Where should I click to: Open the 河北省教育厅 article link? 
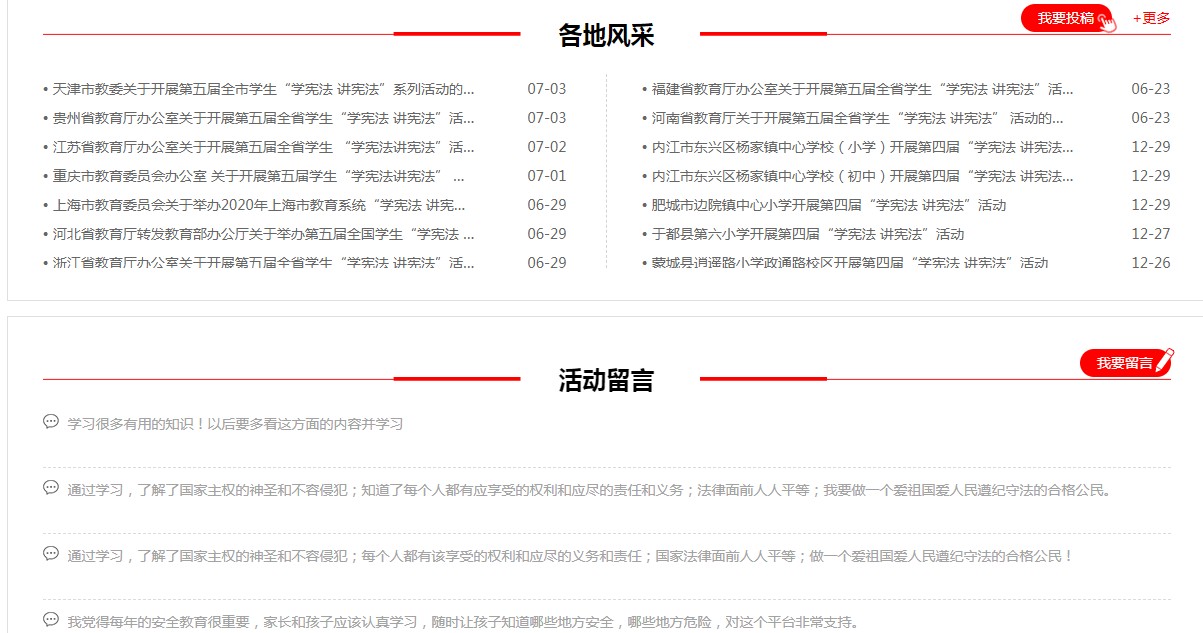point(264,234)
